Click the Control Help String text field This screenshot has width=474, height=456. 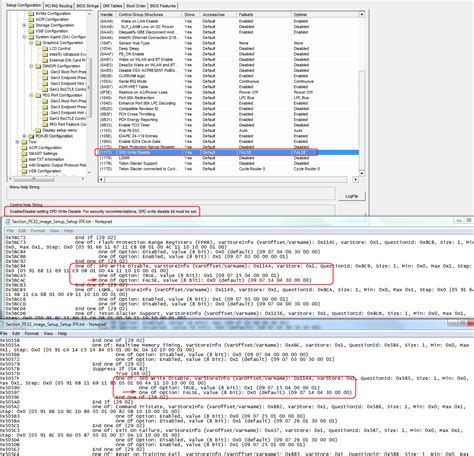tap(170, 211)
